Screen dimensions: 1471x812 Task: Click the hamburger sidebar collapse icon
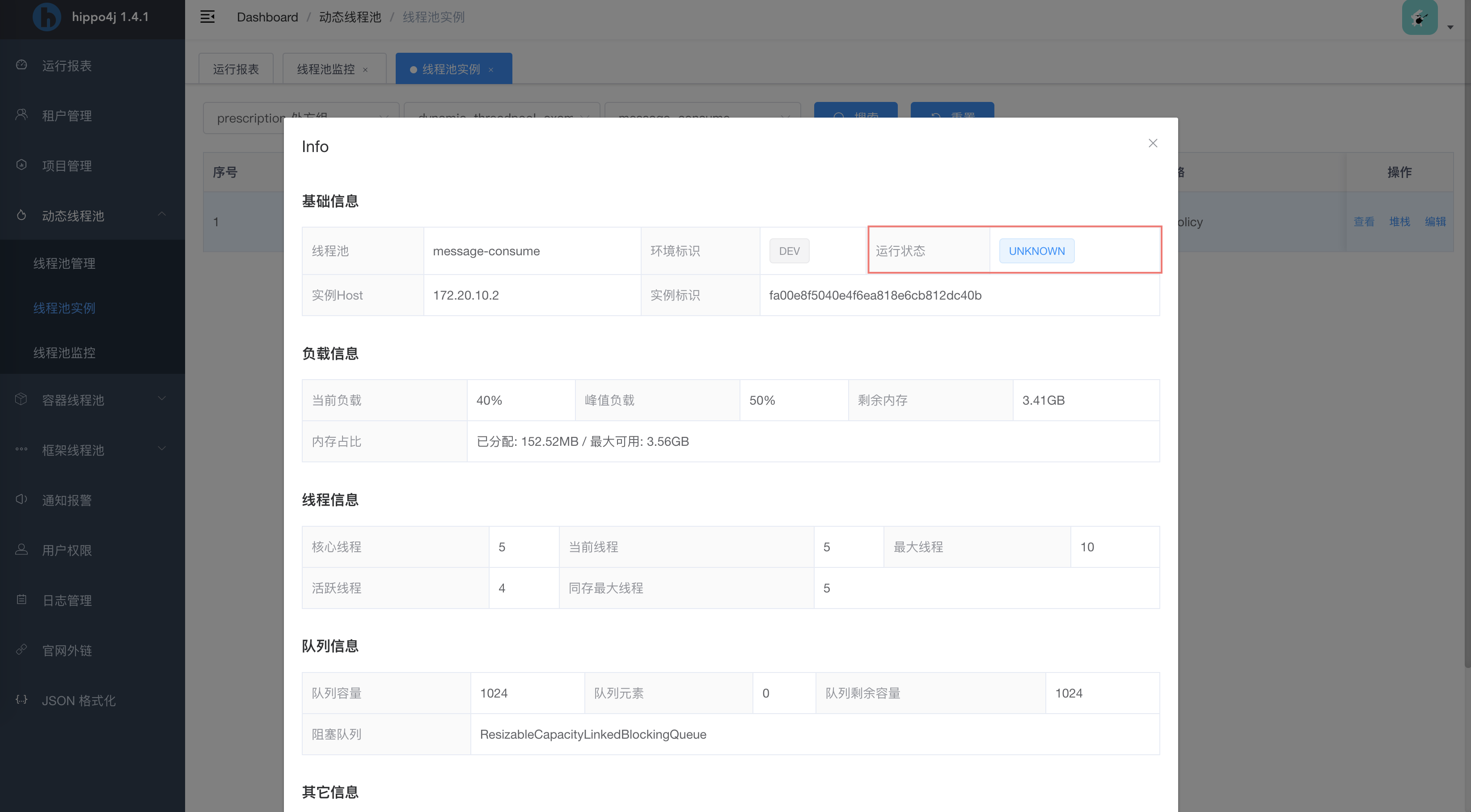(x=207, y=17)
